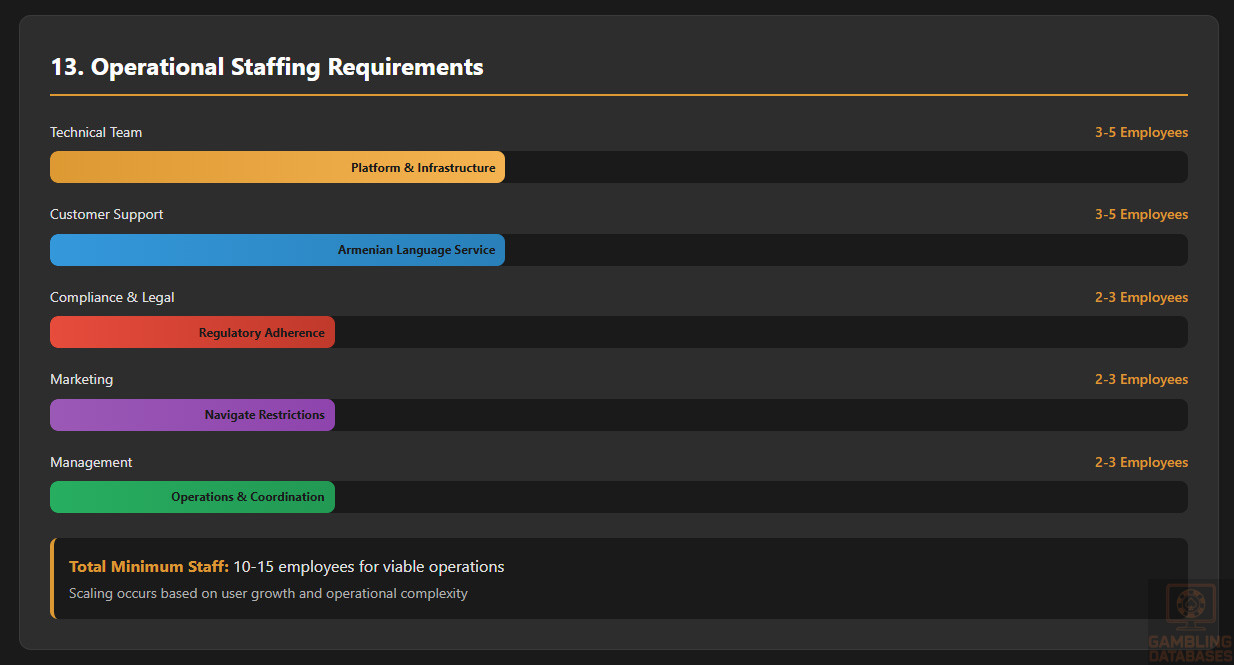Click the purple Navigate Restrictions bar

(192, 415)
